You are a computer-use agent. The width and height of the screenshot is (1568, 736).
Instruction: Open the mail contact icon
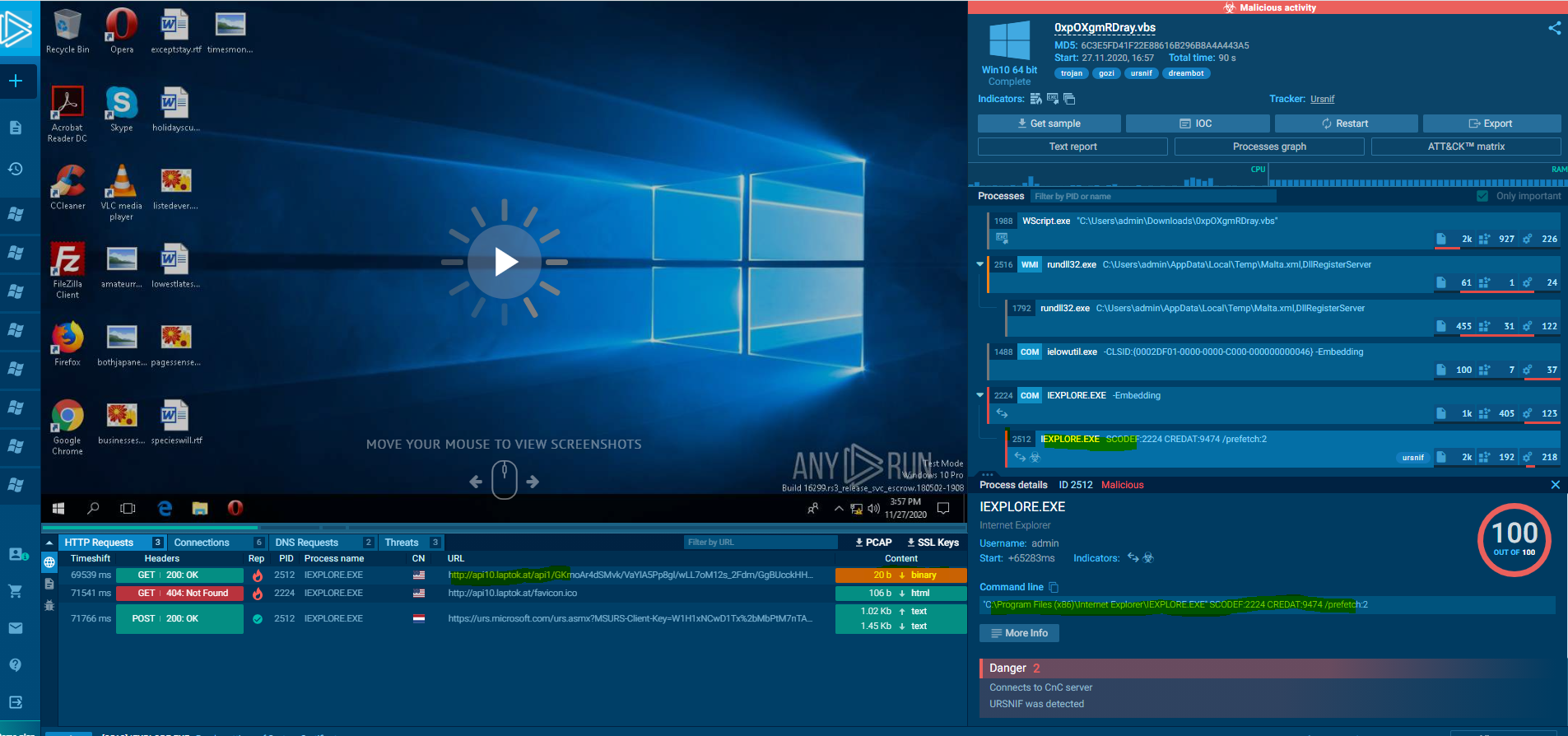(x=16, y=628)
